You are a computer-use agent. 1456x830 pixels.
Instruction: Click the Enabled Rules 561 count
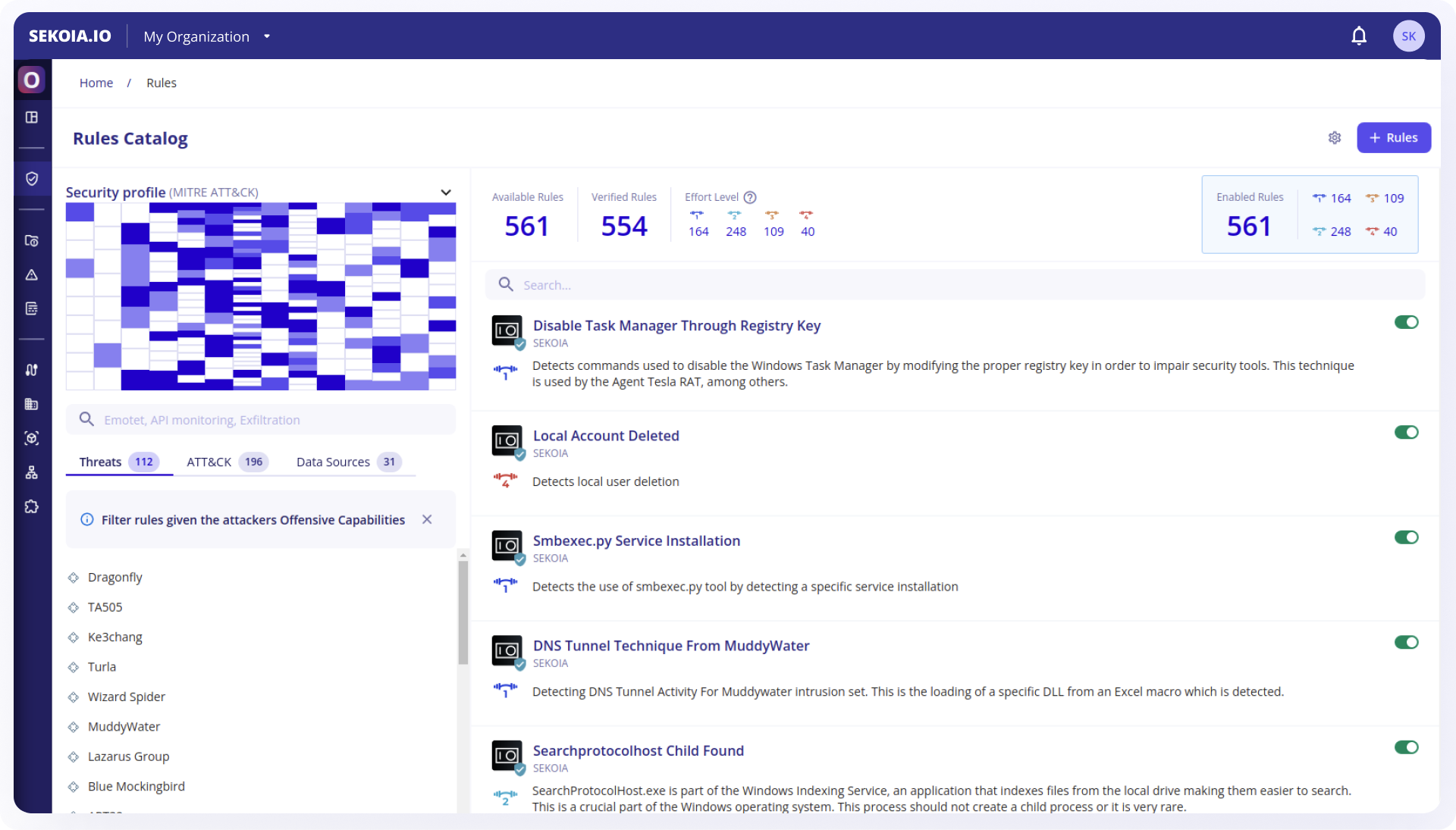click(x=1249, y=226)
